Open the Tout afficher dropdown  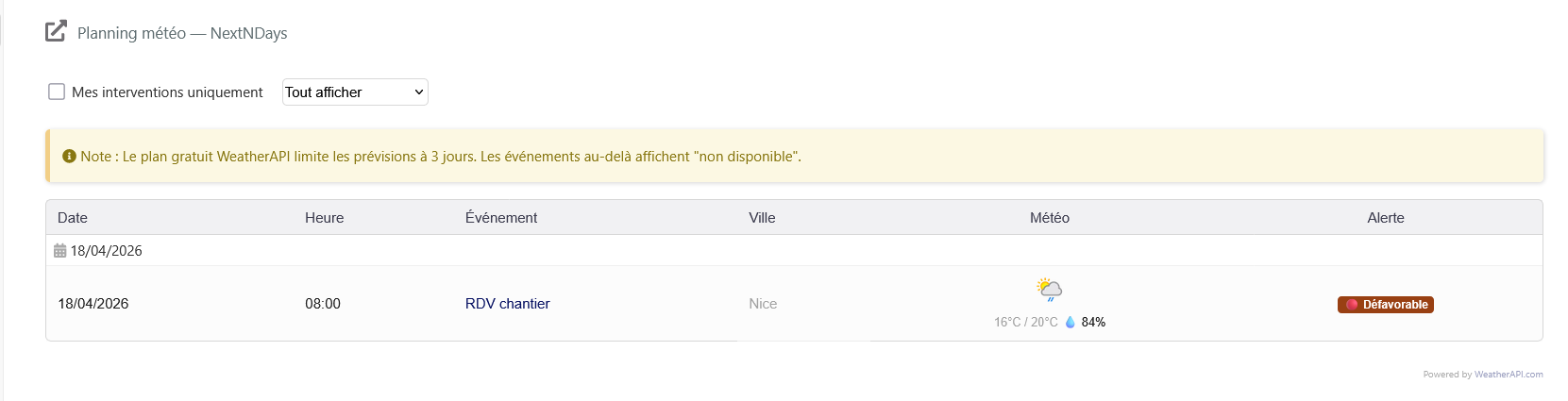point(355,92)
